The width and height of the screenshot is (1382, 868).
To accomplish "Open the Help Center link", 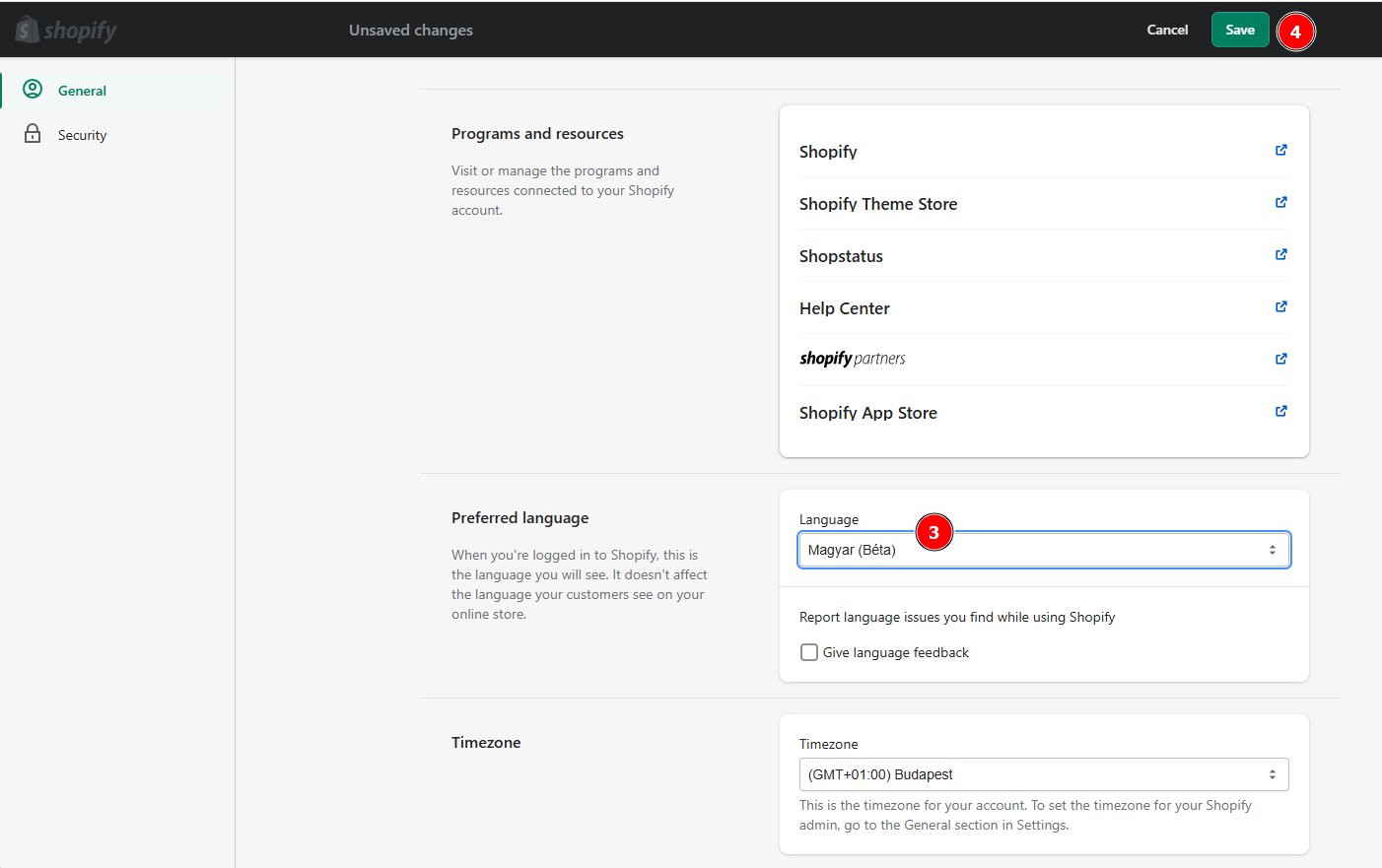I will [845, 308].
